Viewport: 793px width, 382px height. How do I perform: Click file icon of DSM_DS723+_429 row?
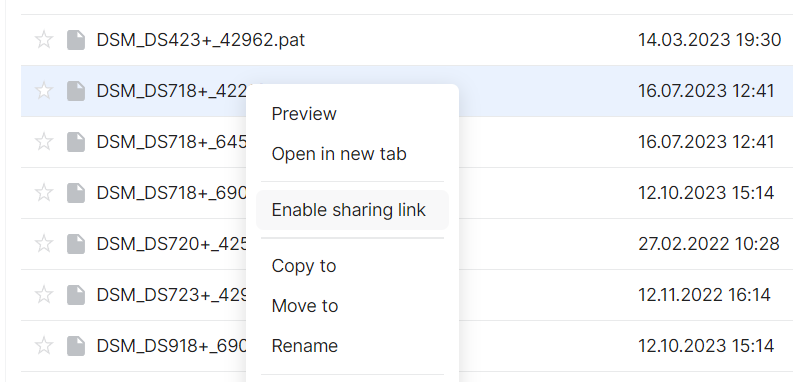[x=76, y=295]
